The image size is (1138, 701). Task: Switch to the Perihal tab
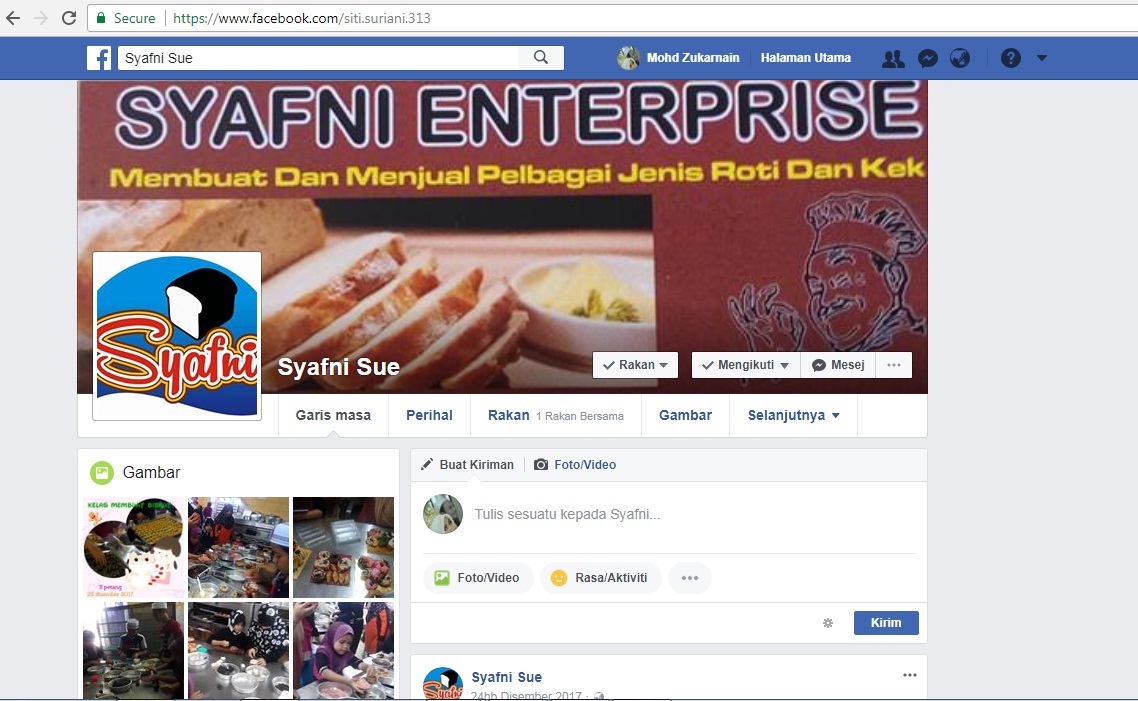point(429,415)
